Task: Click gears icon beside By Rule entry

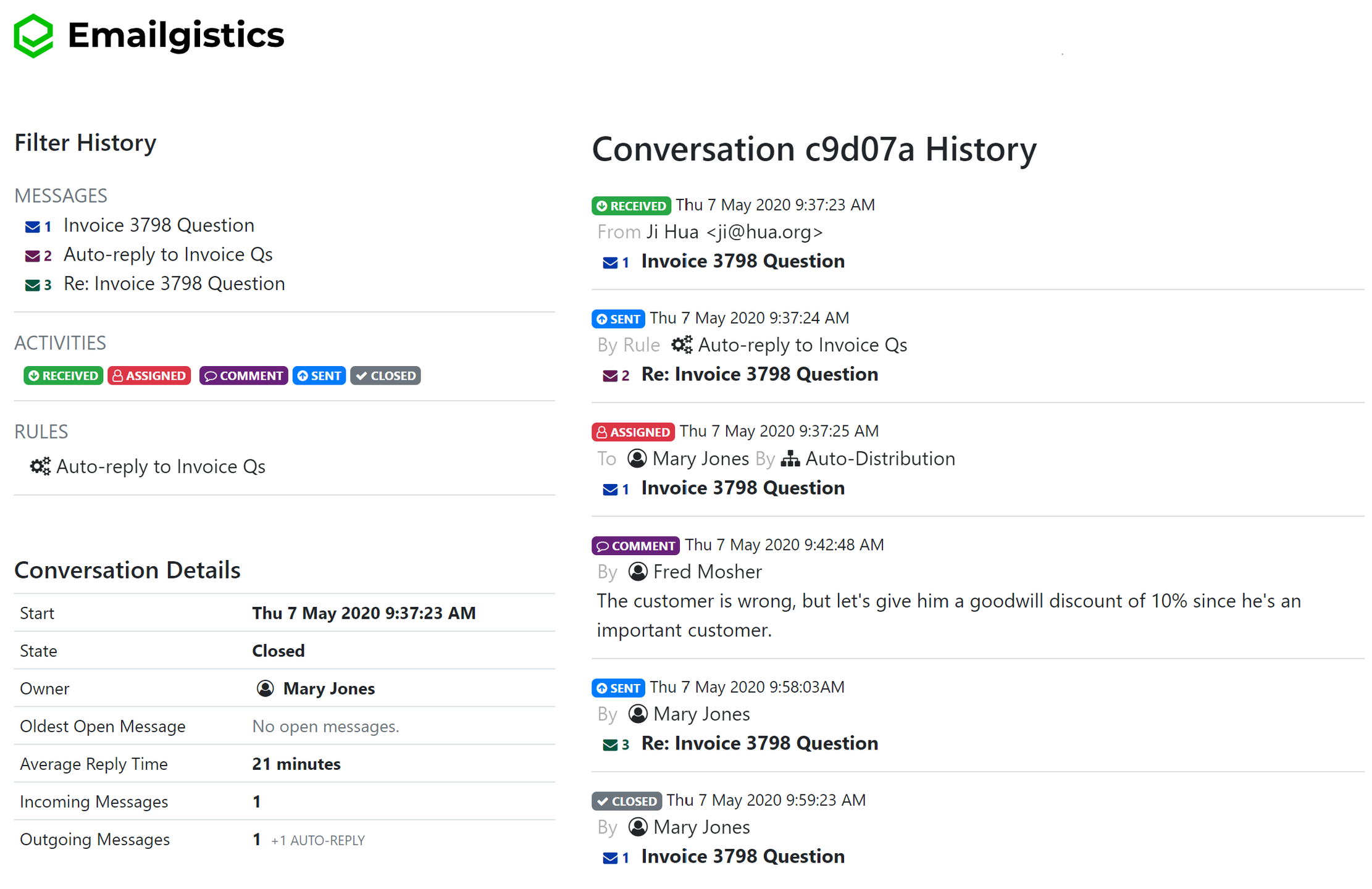Action: (x=682, y=344)
